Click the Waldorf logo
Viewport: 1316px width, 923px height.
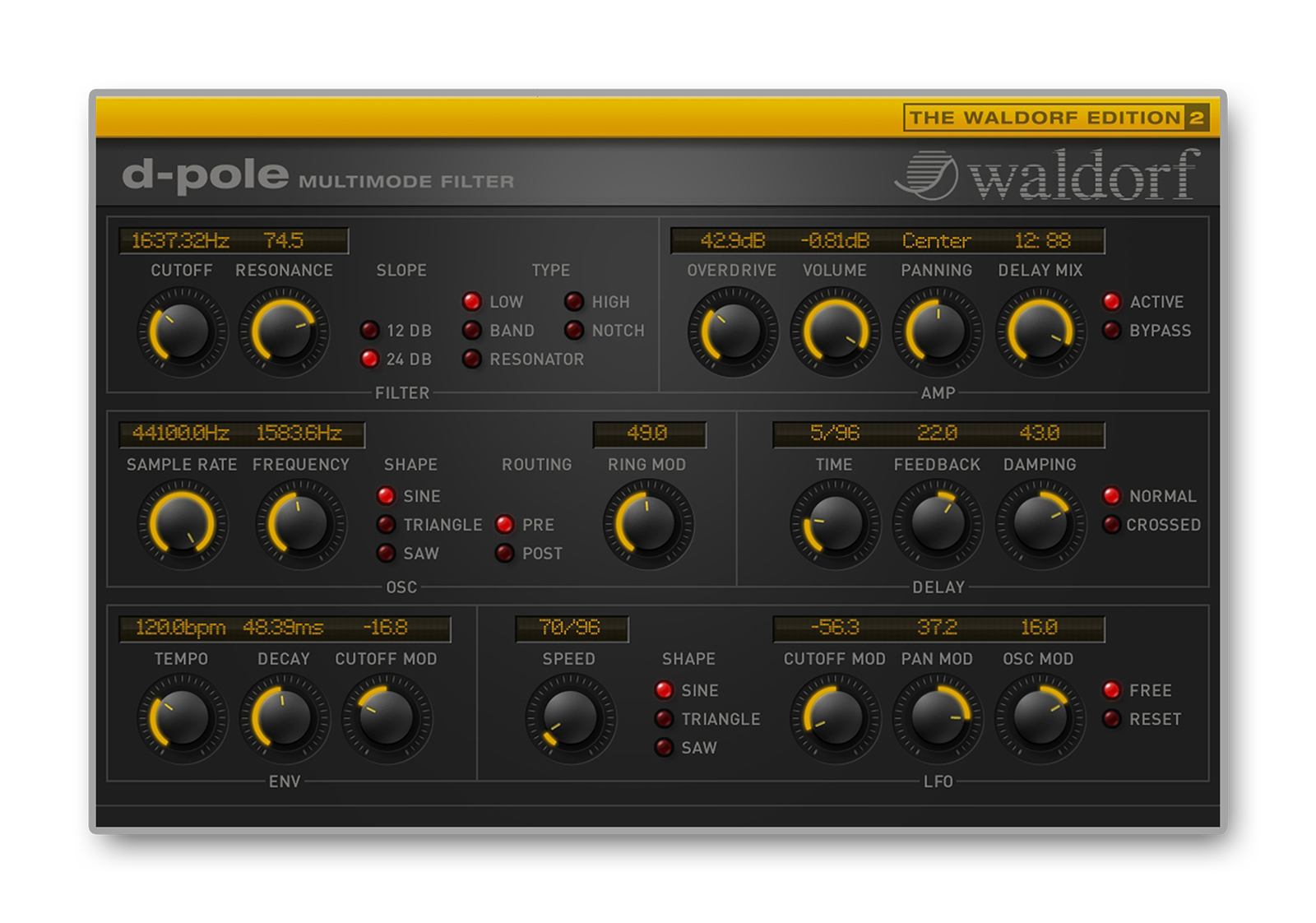1047,174
